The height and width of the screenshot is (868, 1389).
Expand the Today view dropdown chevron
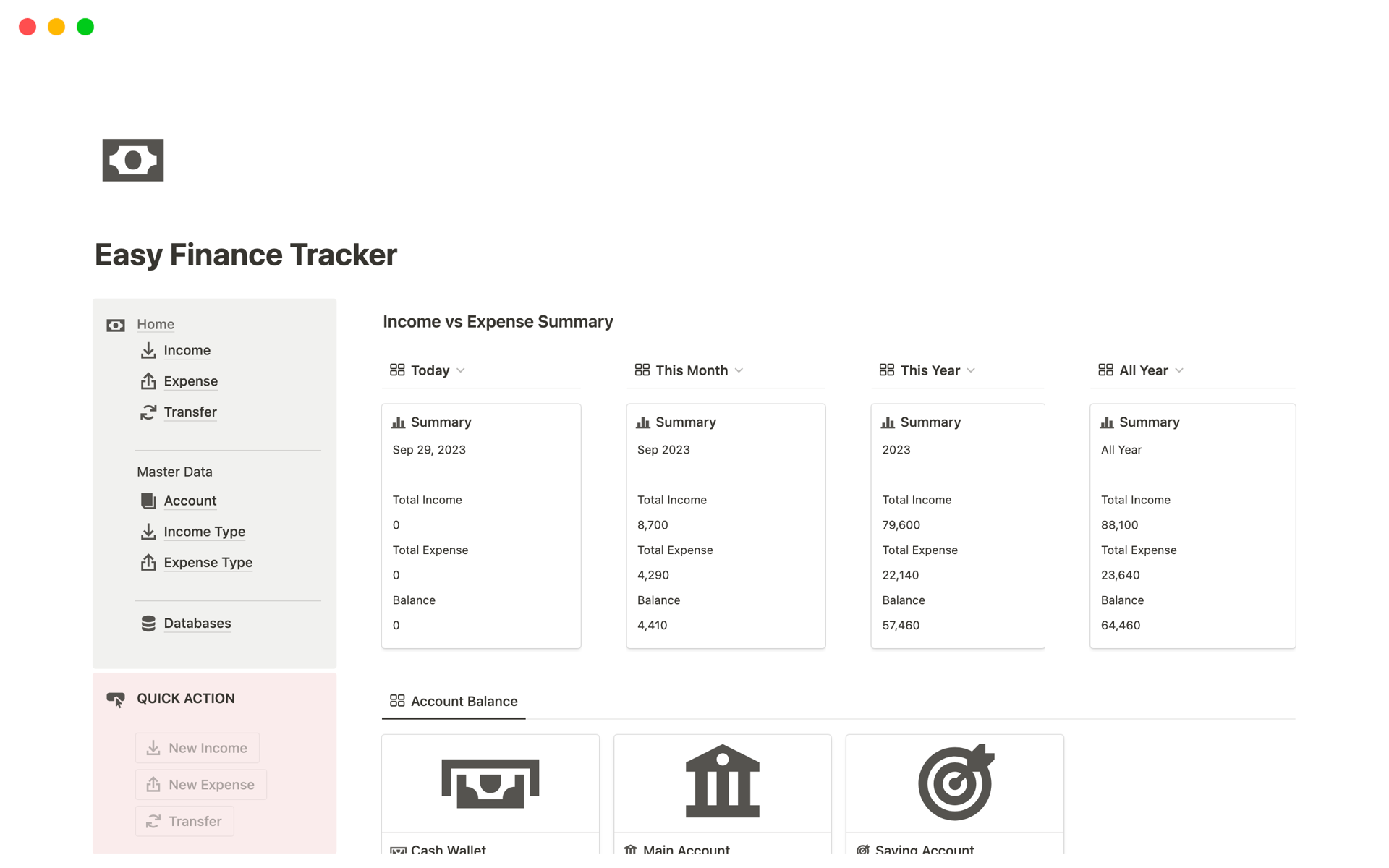tap(461, 370)
